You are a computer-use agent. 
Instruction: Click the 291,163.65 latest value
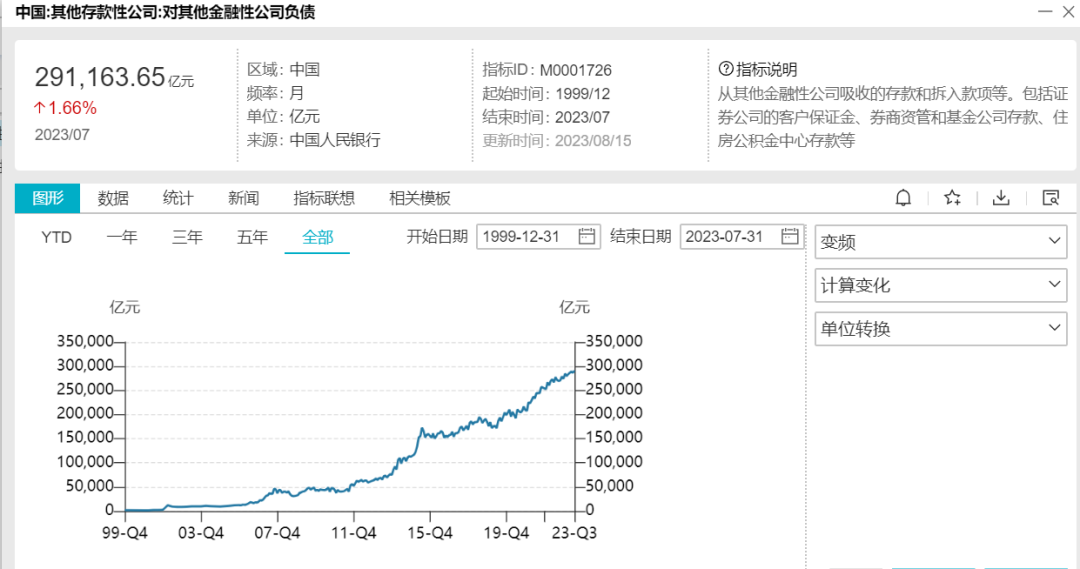[x=100, y=77]
